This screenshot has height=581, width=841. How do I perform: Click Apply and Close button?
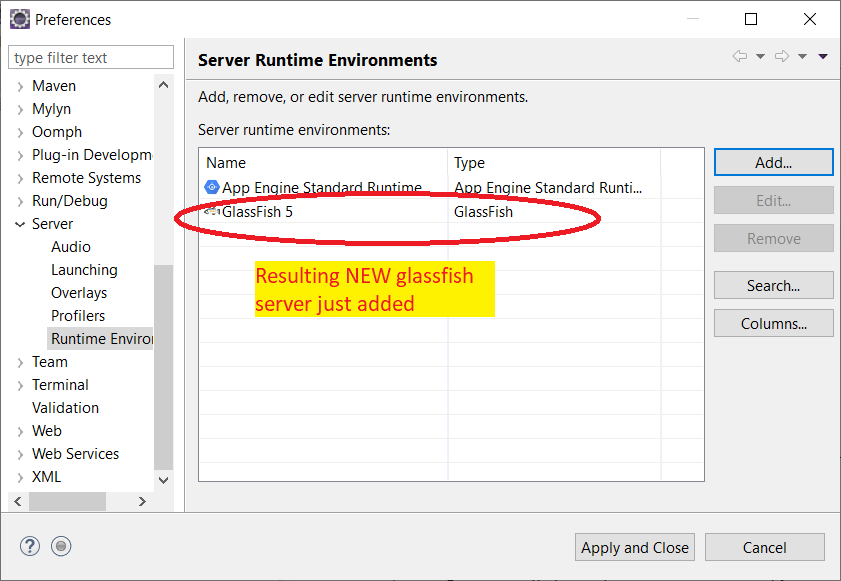coord(635,547)
